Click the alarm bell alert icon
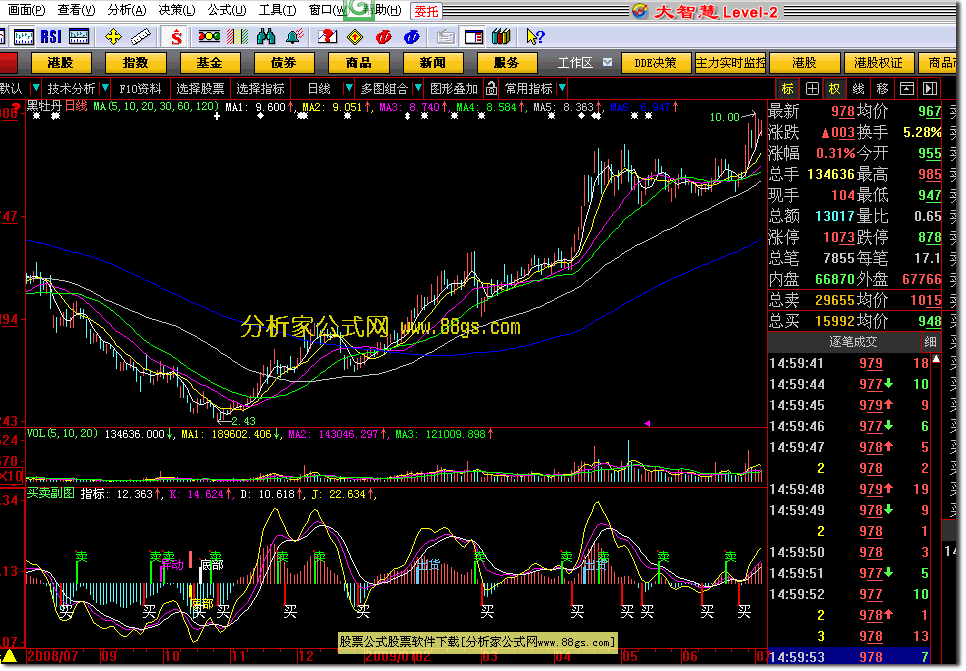Screen dimensions: 966x671 pos(294,37)
